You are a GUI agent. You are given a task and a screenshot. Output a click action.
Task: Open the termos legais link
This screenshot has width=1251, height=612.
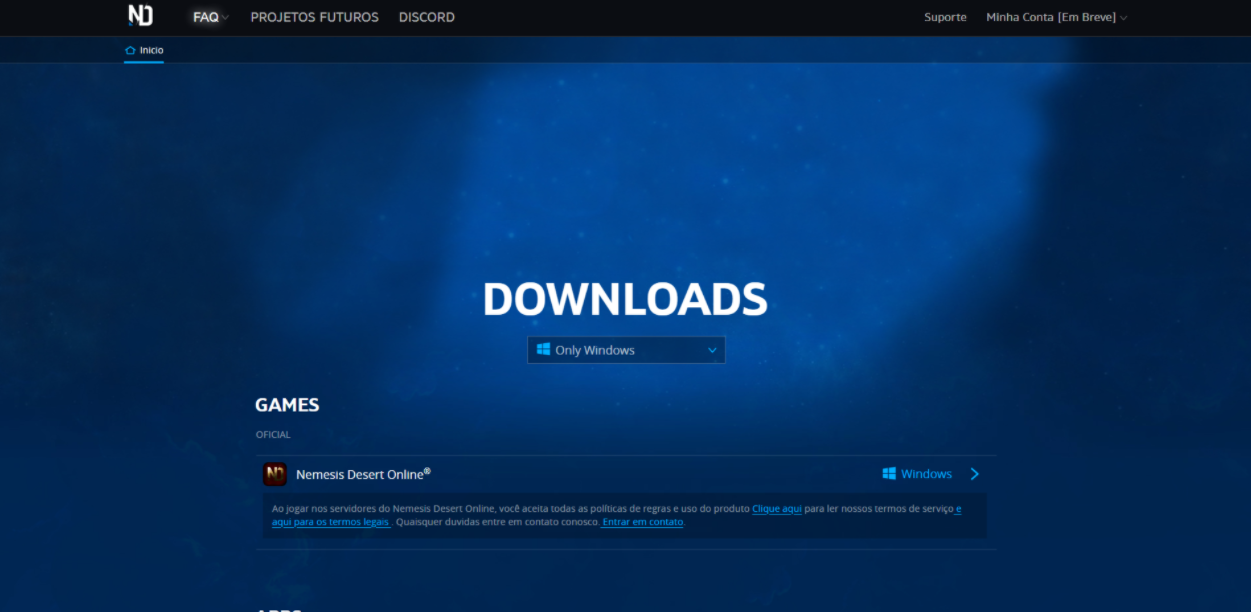coord(331,522)
